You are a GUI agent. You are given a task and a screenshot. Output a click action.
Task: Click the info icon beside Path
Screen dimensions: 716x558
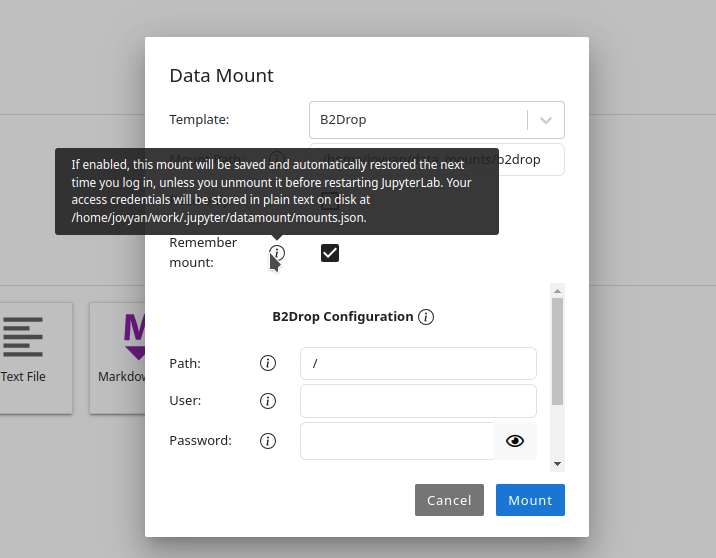[x=268, y=363]
